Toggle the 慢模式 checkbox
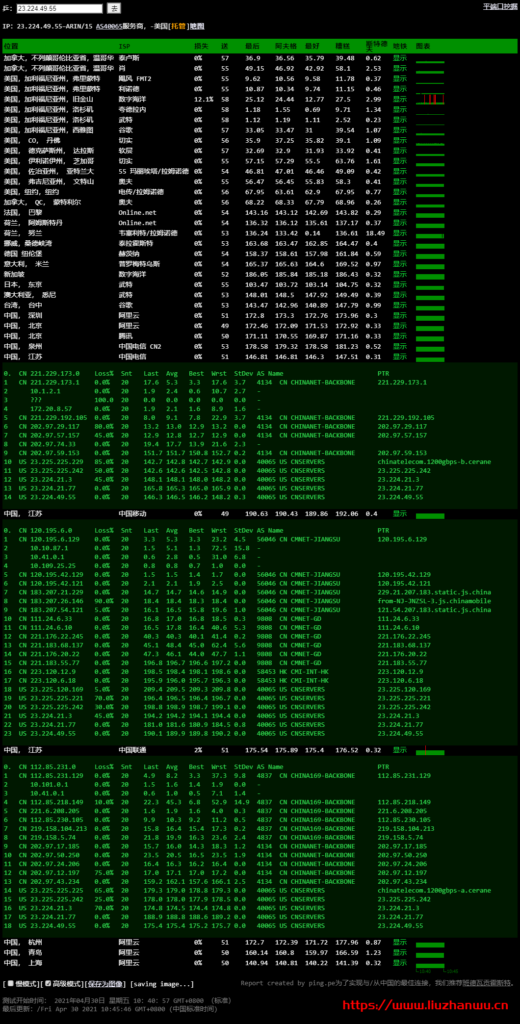Image resolution: width=520 pixels, height=1024 pixels. (10, 983)
